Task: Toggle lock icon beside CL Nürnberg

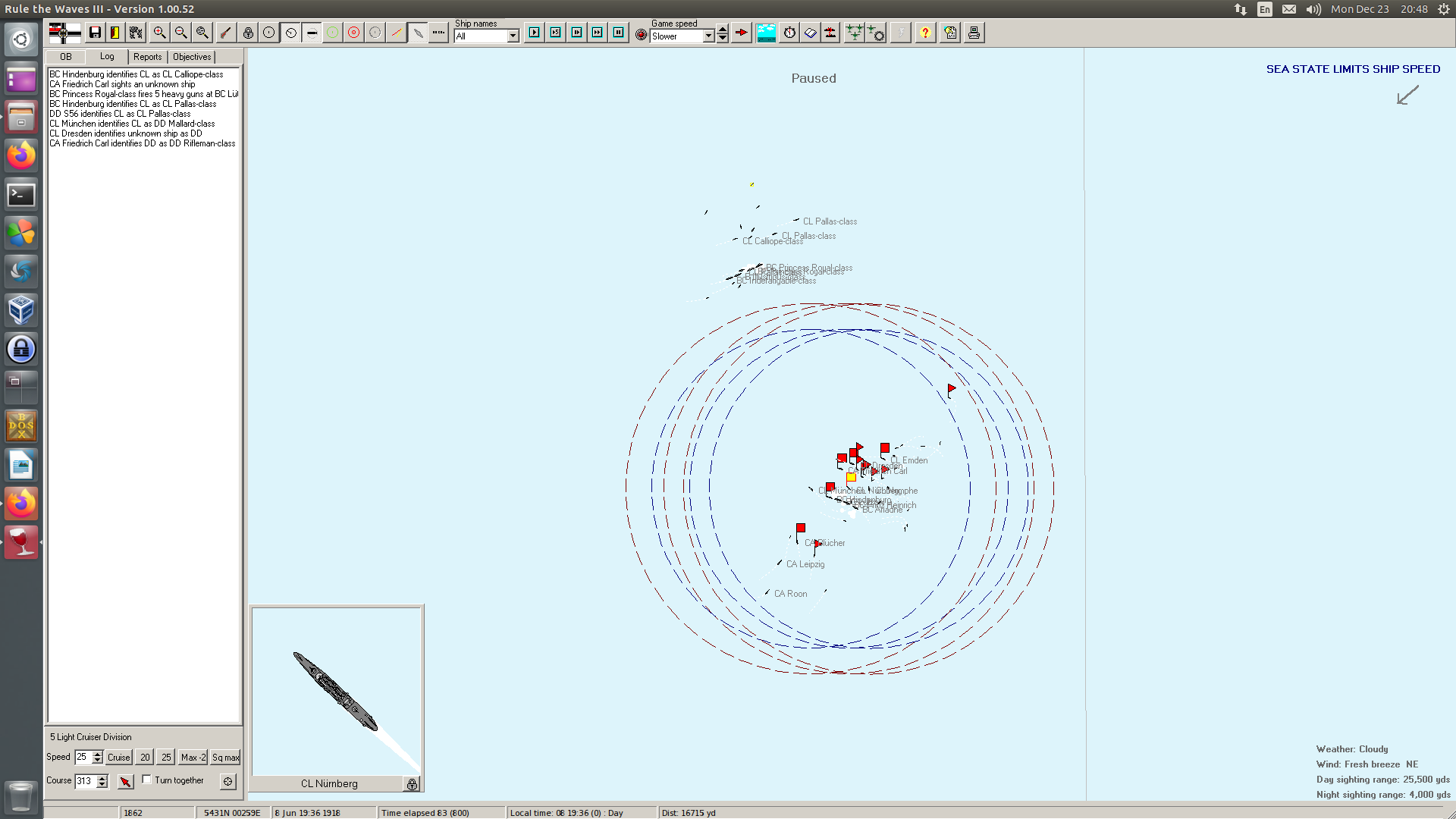Action: (412, 784)
